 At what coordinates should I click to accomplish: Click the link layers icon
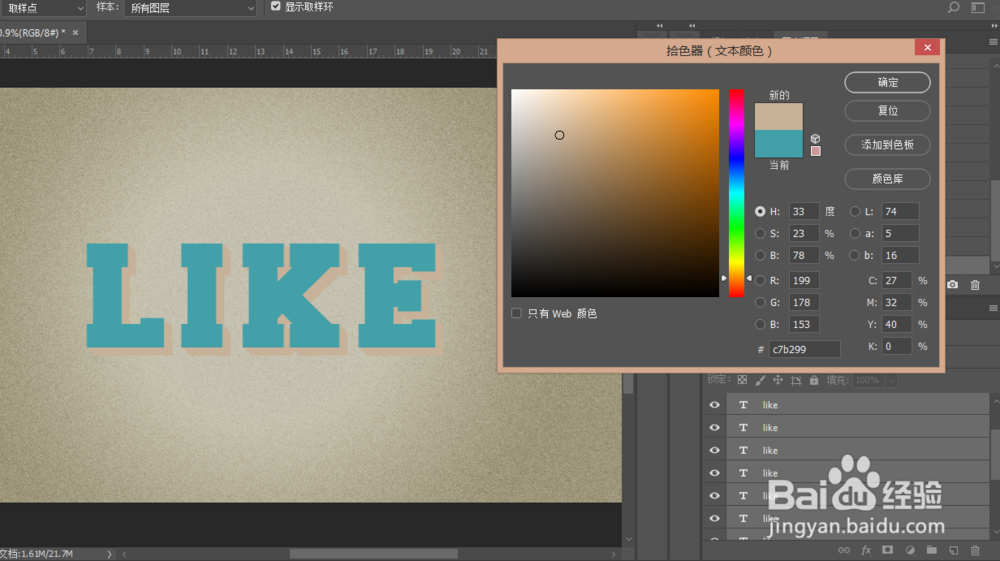(x=844, y=550)
